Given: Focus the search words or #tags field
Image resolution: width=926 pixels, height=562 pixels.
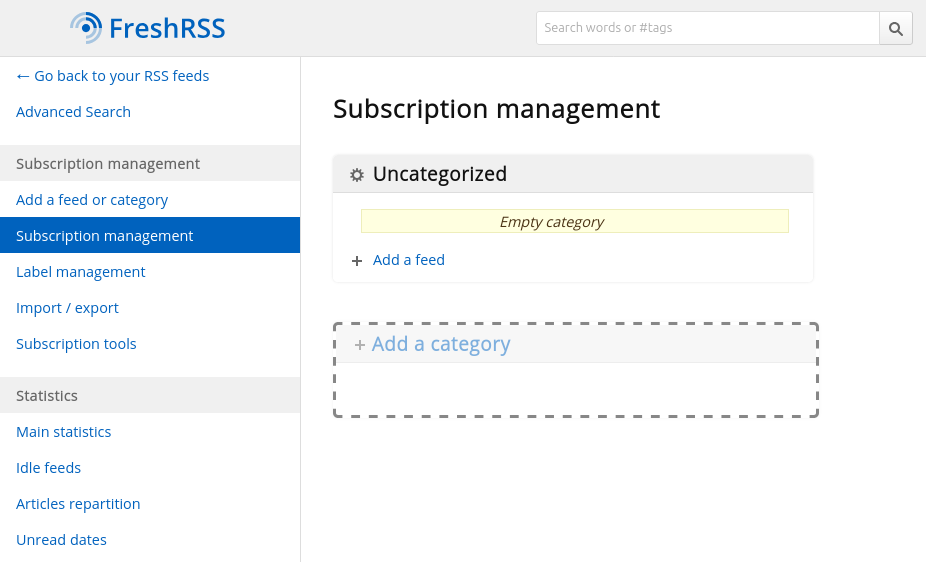Looking at the screenshot, I should point(707,28).
